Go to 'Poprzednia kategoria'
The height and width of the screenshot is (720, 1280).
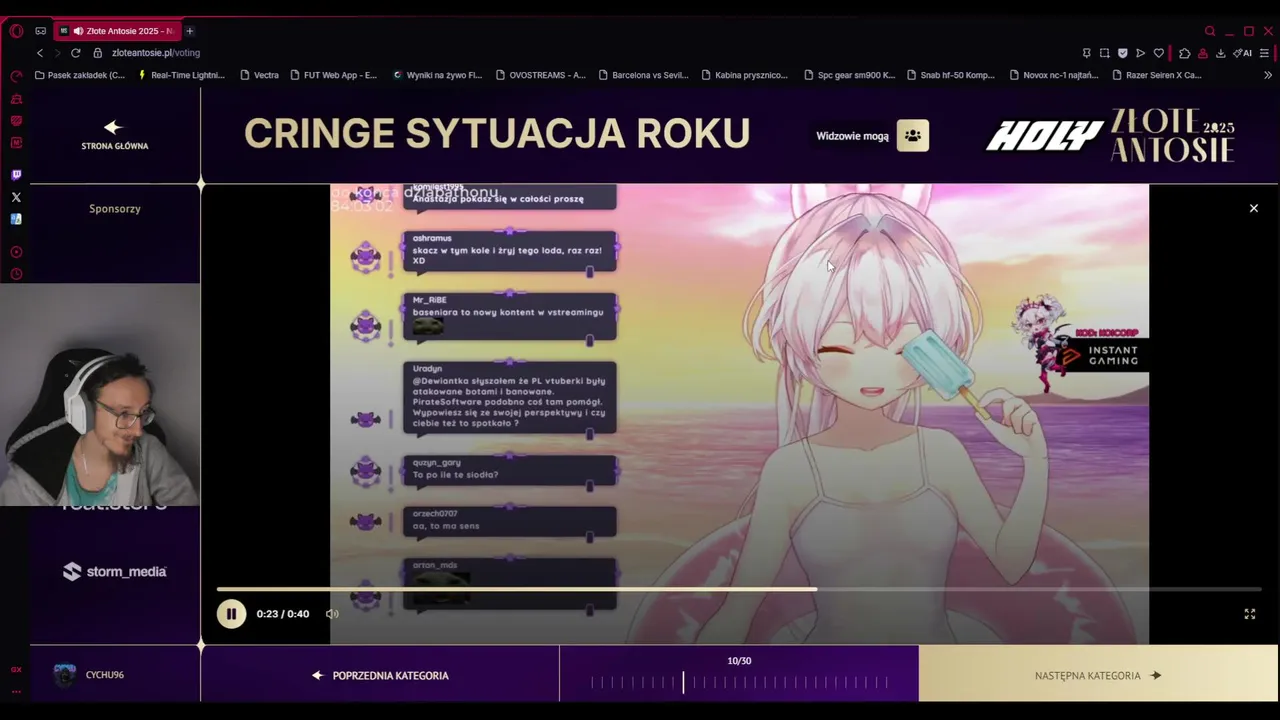click(380, 675)
